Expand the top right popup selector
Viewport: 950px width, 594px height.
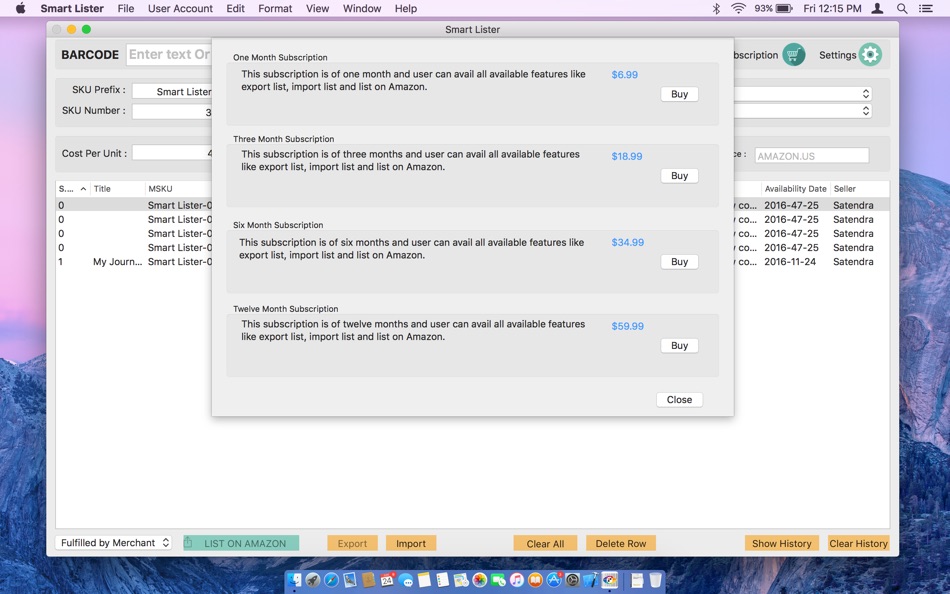click(x=803, y=93)
